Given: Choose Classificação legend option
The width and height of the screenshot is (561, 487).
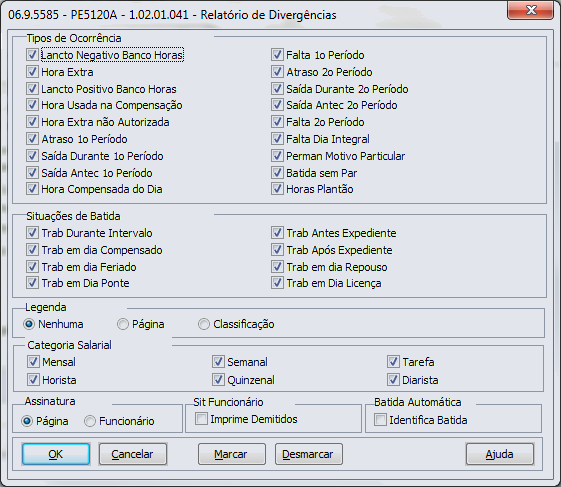Looking at the screenshot, I should 204,324.
